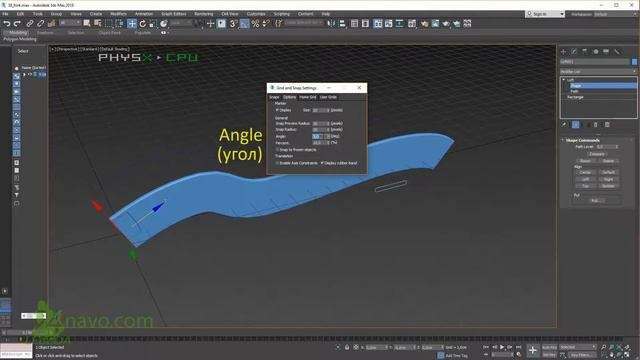Switch to Snaps tab in snap settings
Image resolution: width=640 pixels, height=360 pixels.
click(x=274, y=97)
